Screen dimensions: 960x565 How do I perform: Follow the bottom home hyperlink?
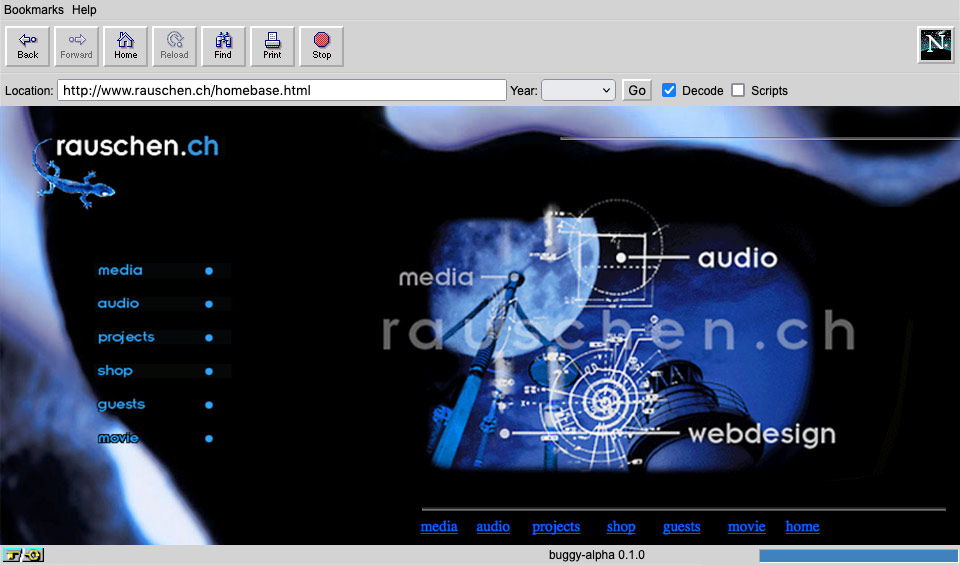coord(802,526)
